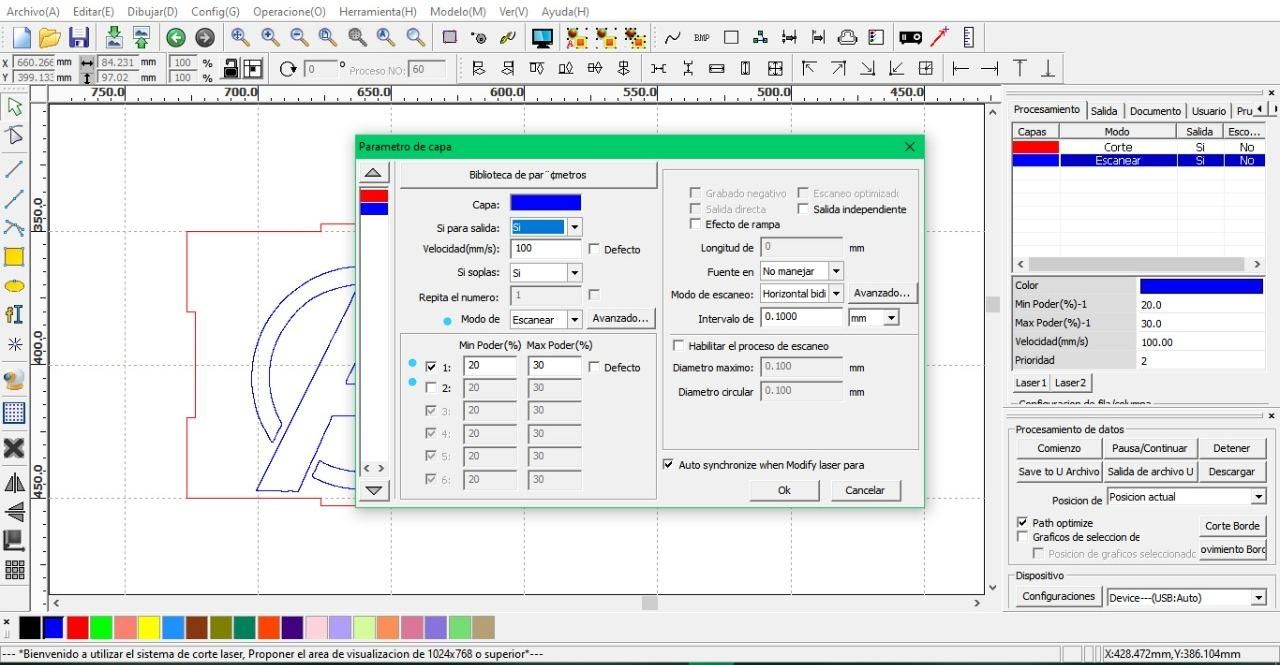Open the Device USB Auto dropdown
The image size is (1280, 665).
click(1258, 598)
